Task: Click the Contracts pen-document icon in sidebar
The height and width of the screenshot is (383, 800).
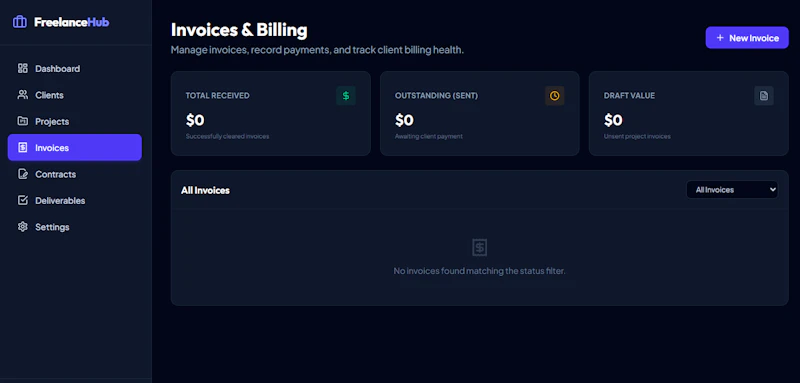Action: [22, 174]
